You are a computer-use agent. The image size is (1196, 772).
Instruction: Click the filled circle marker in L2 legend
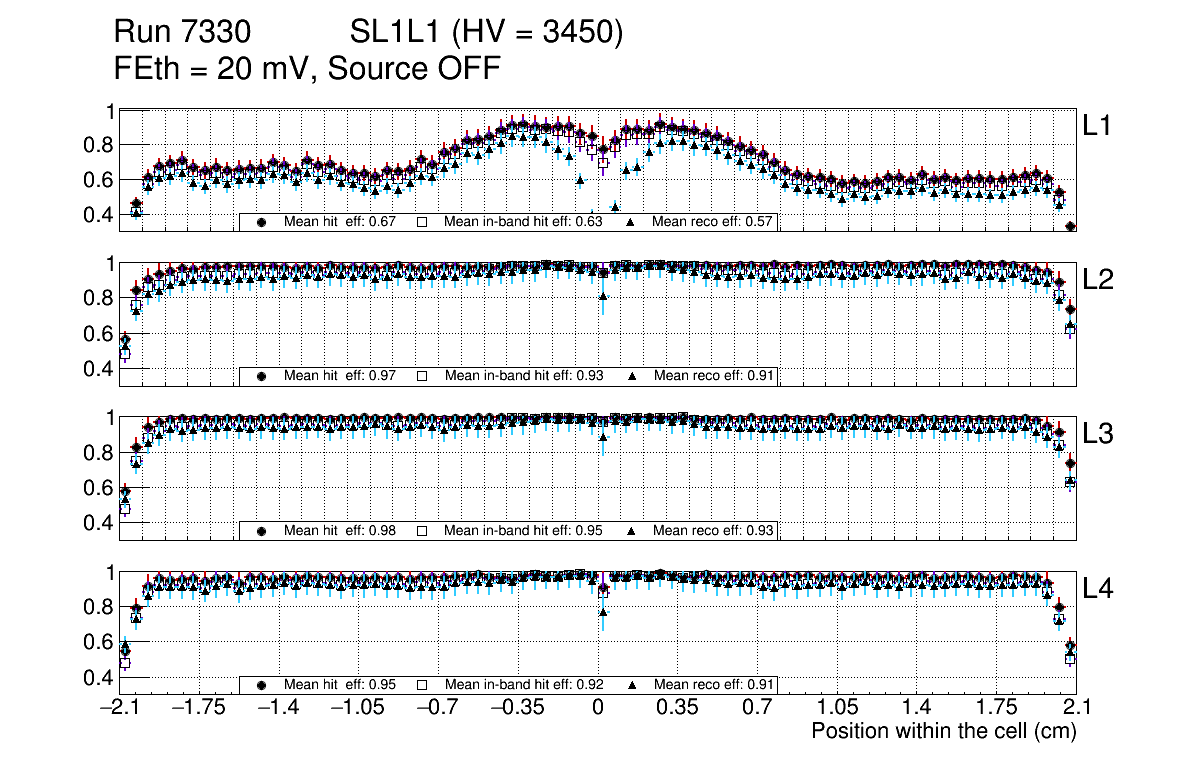pos(263,376)
